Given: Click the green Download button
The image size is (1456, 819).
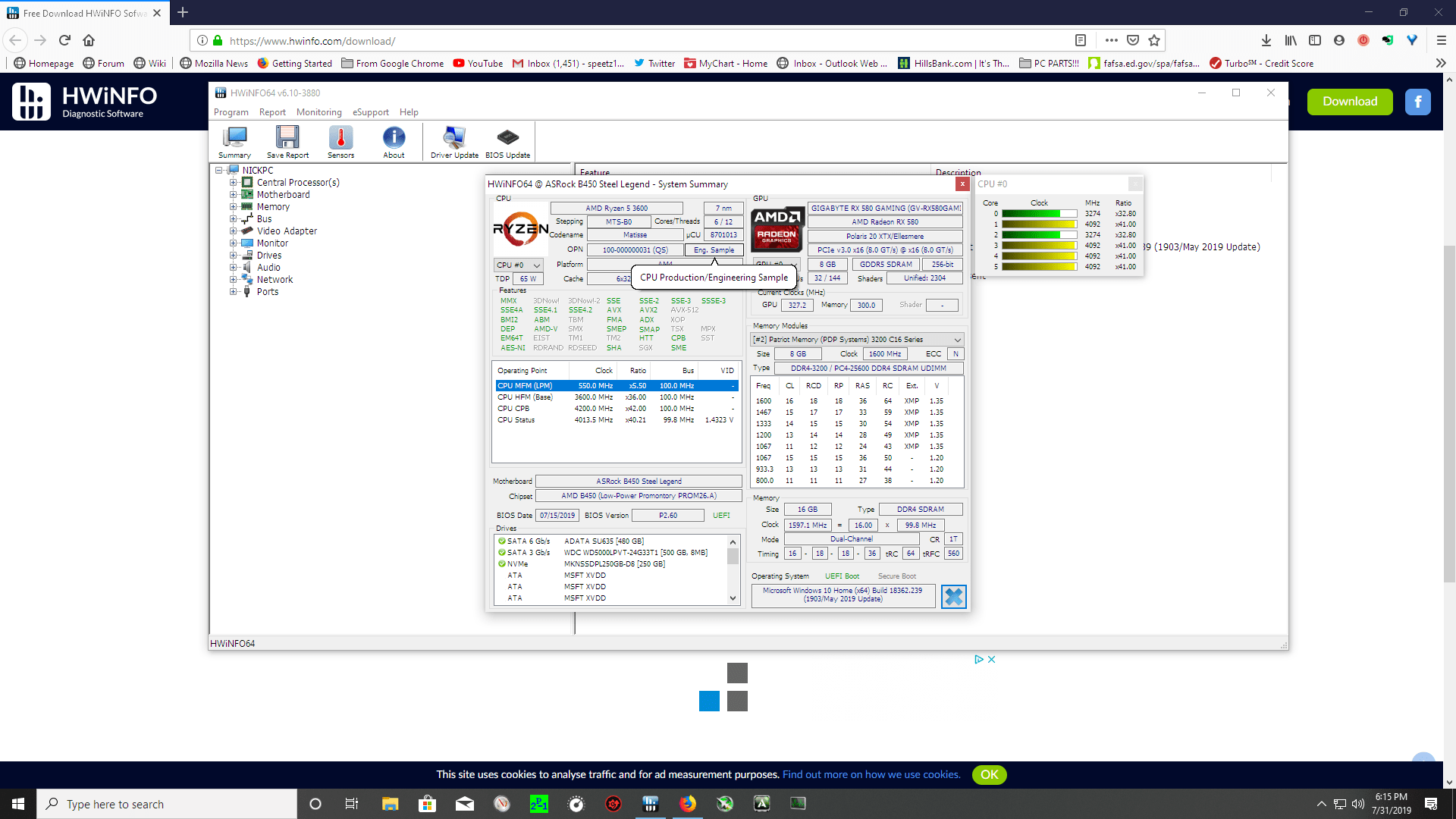Looking at the screenshot, I should [x=1350, y=102].
